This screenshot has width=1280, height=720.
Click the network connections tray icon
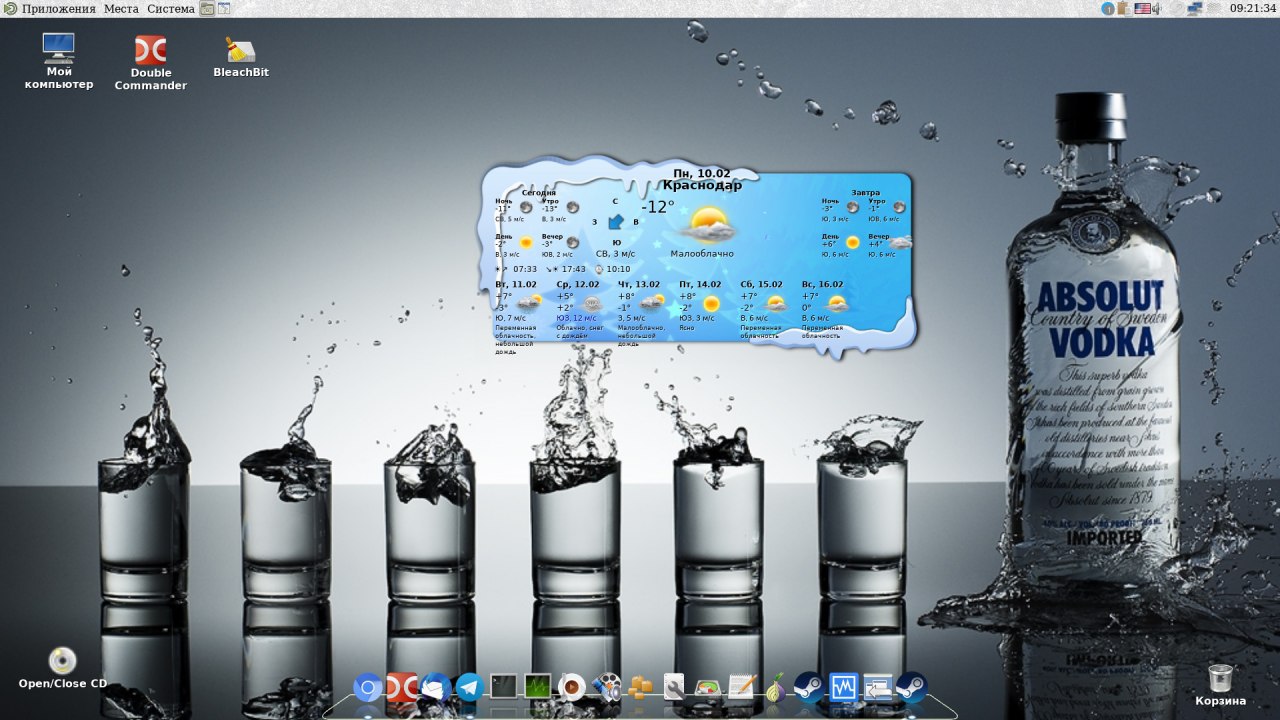point(1194,9)
